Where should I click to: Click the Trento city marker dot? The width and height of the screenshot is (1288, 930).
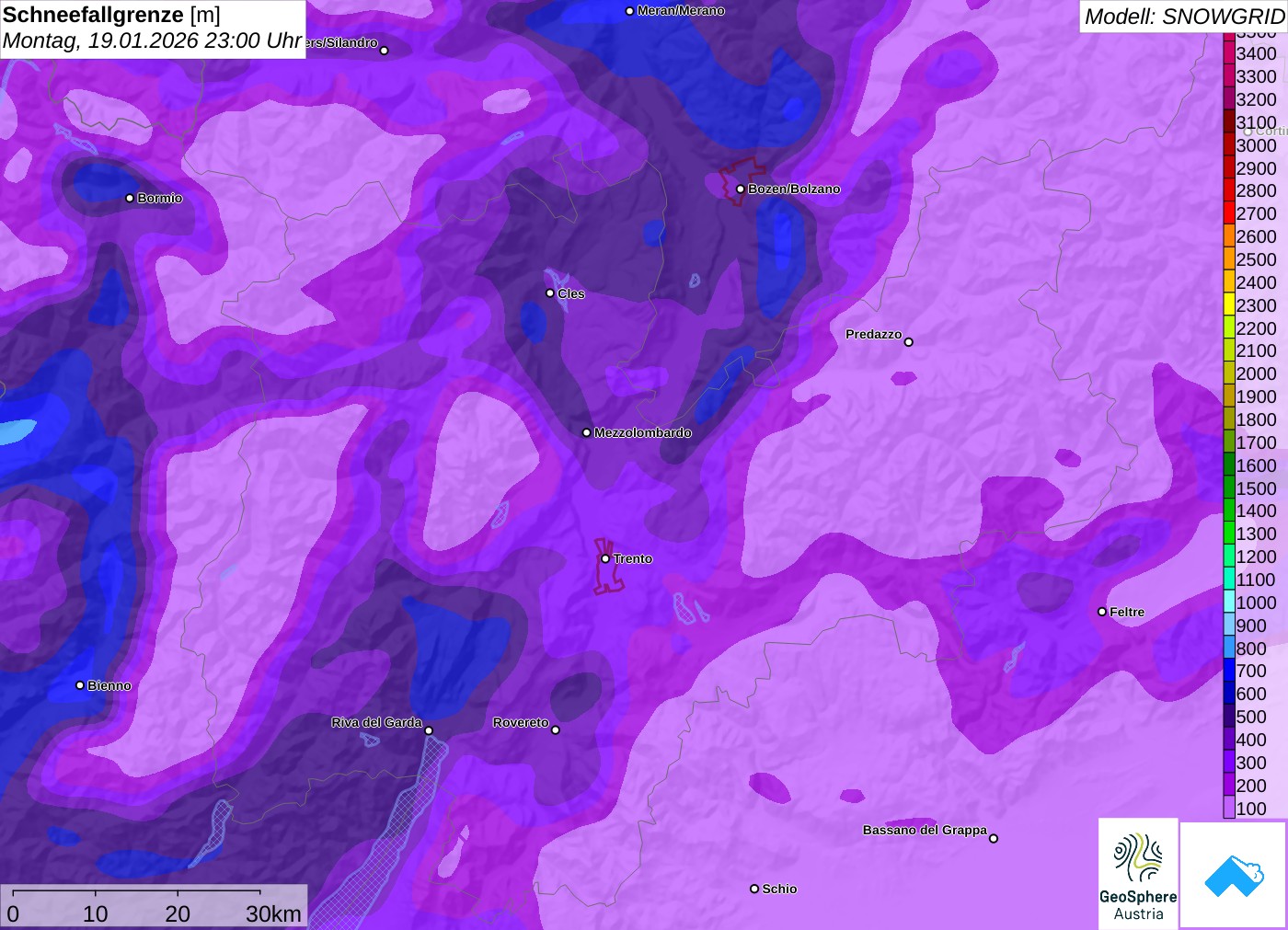pos(605,558)
